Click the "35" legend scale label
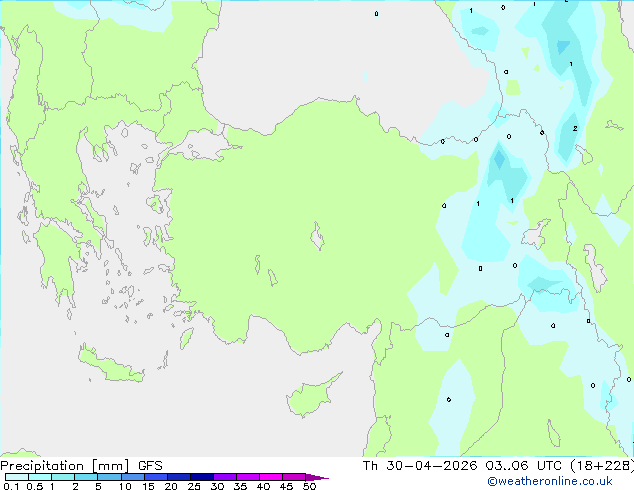This screenshot has width=634, height=490. (240, 486)
